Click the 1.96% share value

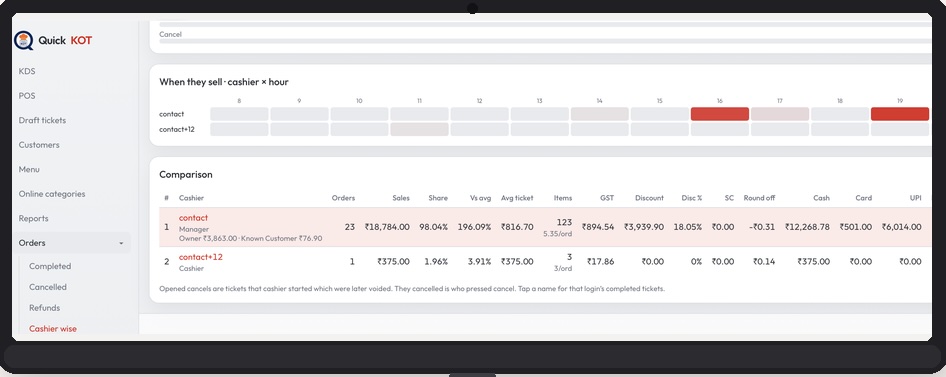coord(436,262)
